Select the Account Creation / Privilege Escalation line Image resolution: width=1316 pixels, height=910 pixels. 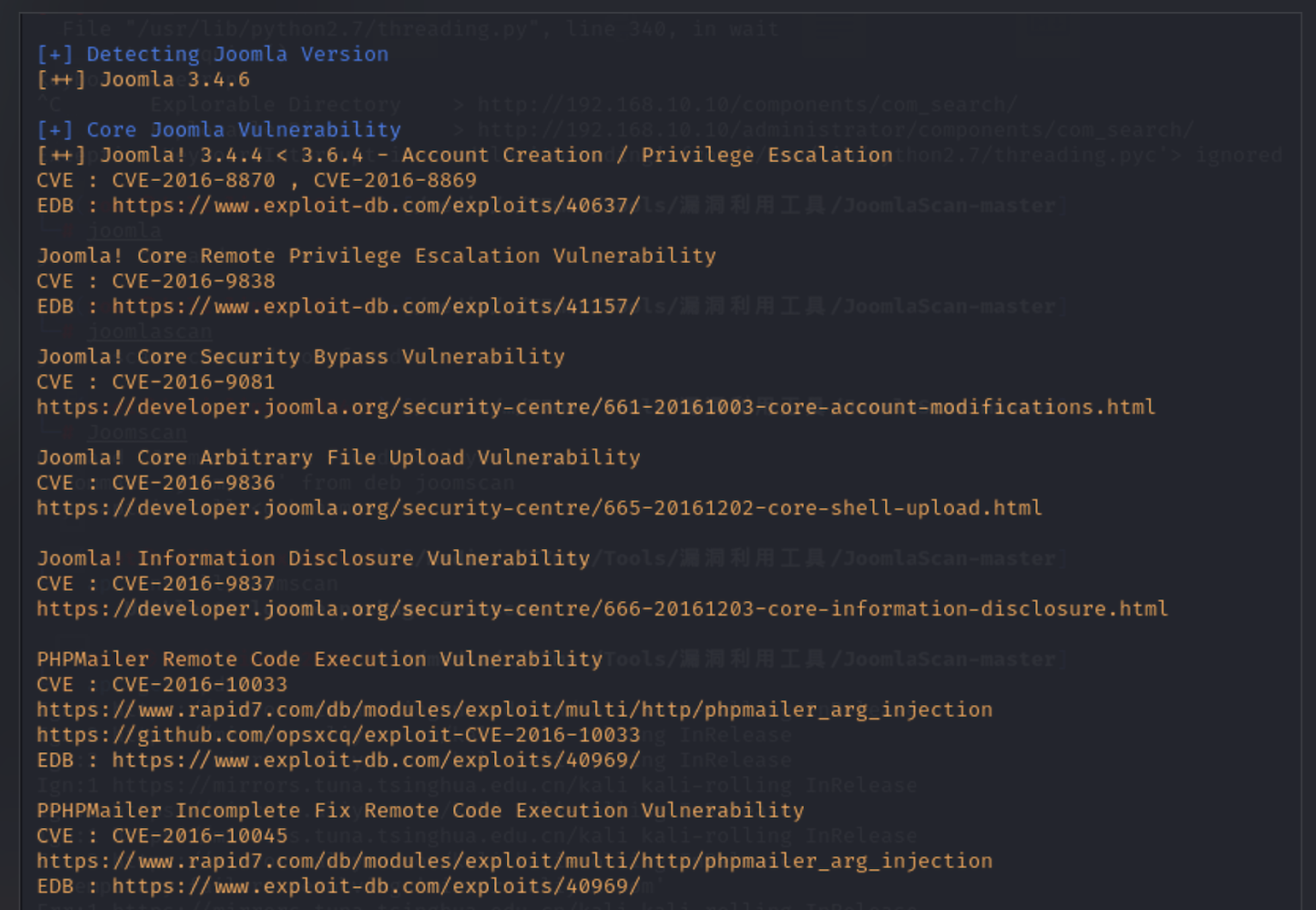(464, 155)
